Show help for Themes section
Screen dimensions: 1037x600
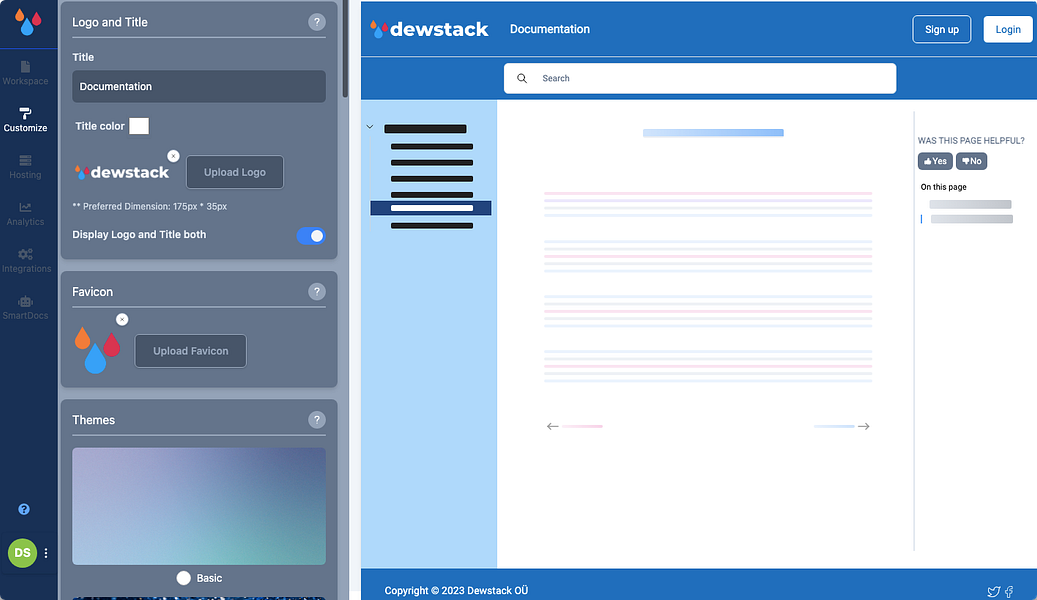(x=317, y=420)
